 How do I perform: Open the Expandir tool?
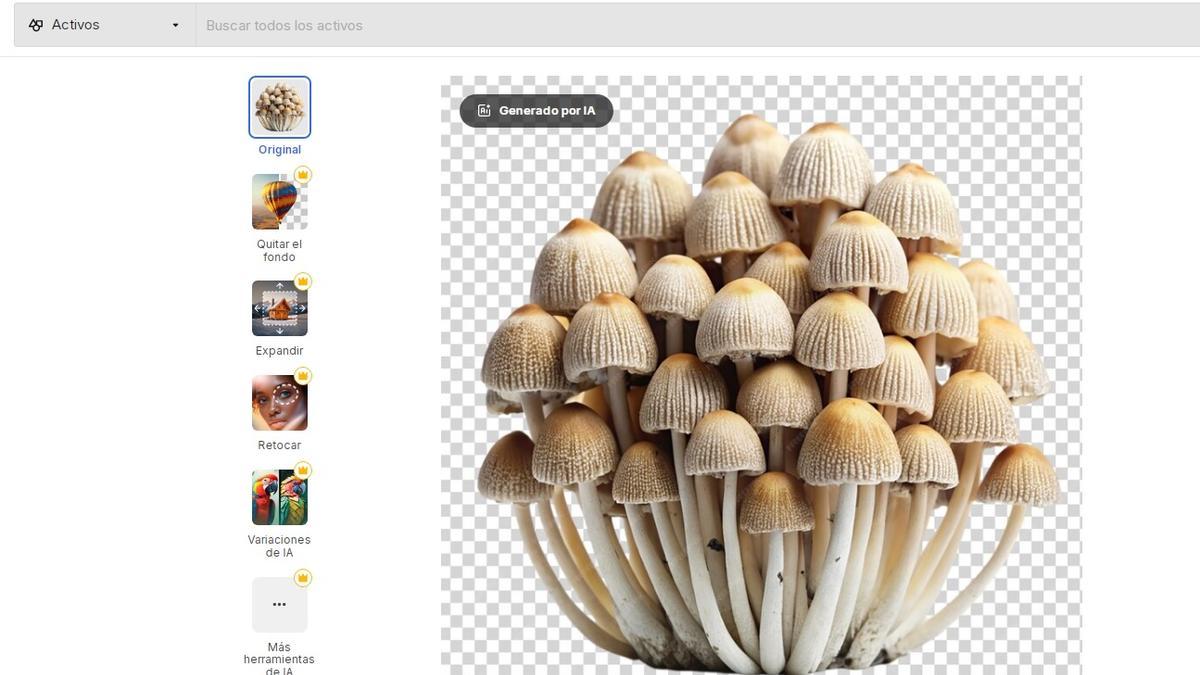coord(279,308)
